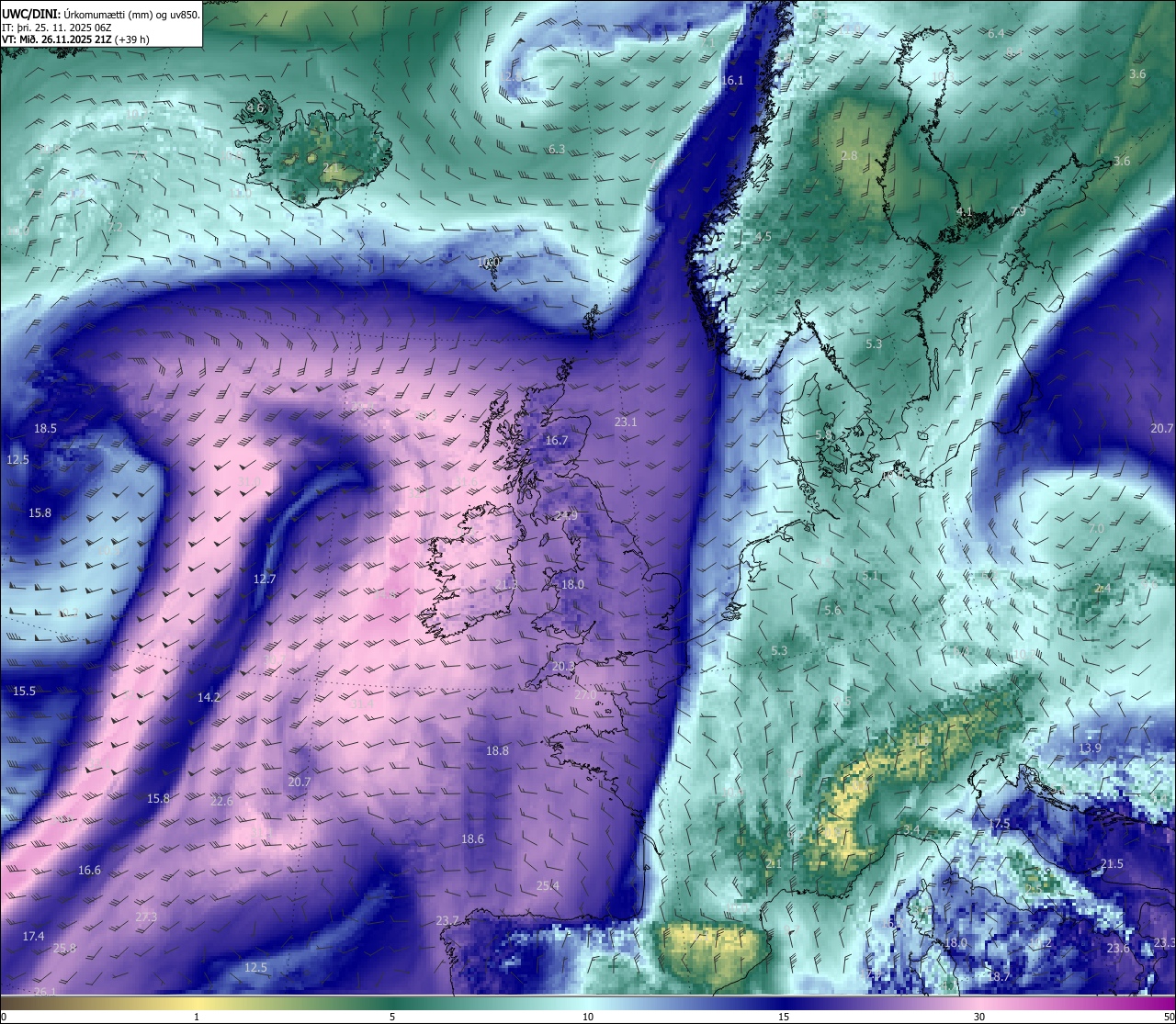Click the 4.6 value over northwest Iceland
This screenshot has height=1024, width=1176.
(255, 107)
